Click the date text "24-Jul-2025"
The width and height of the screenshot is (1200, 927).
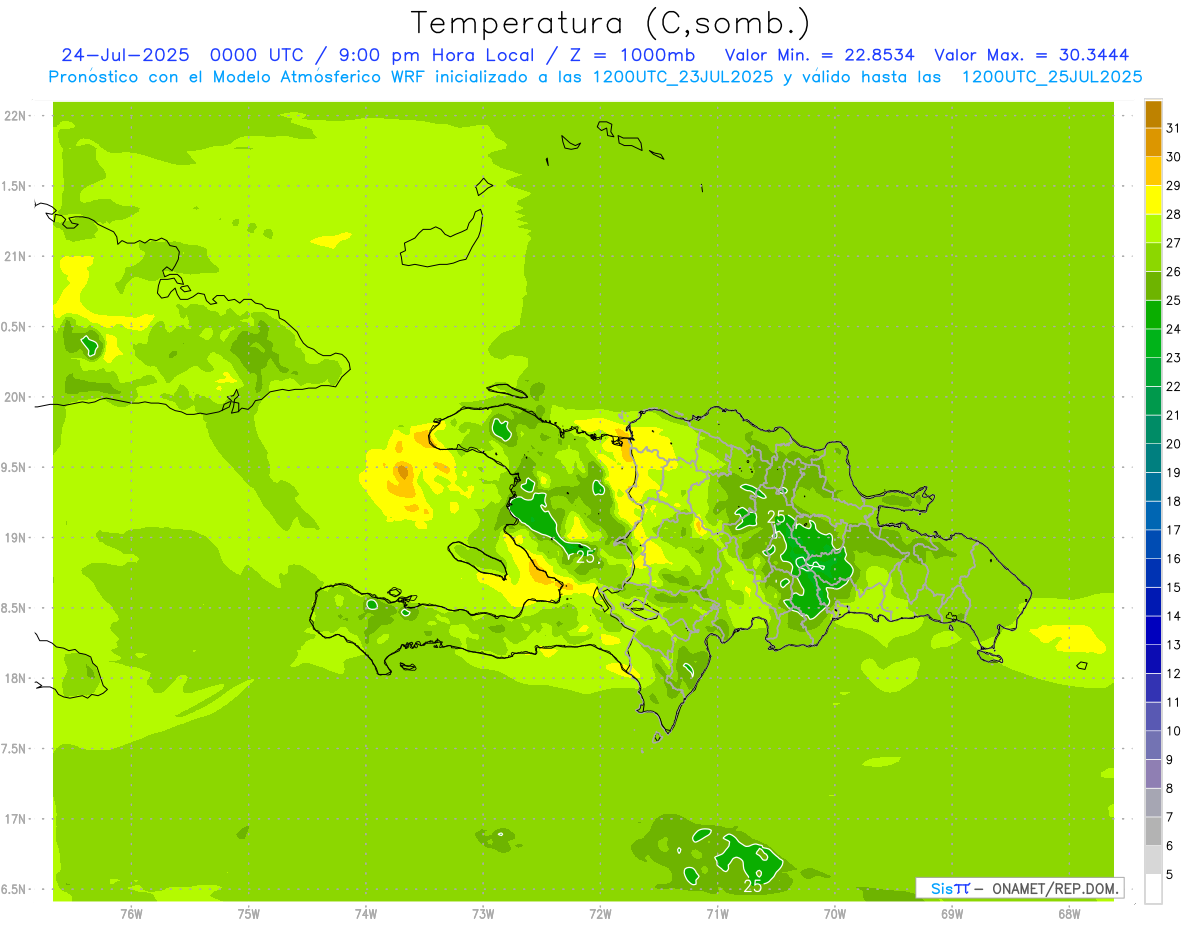124,55
